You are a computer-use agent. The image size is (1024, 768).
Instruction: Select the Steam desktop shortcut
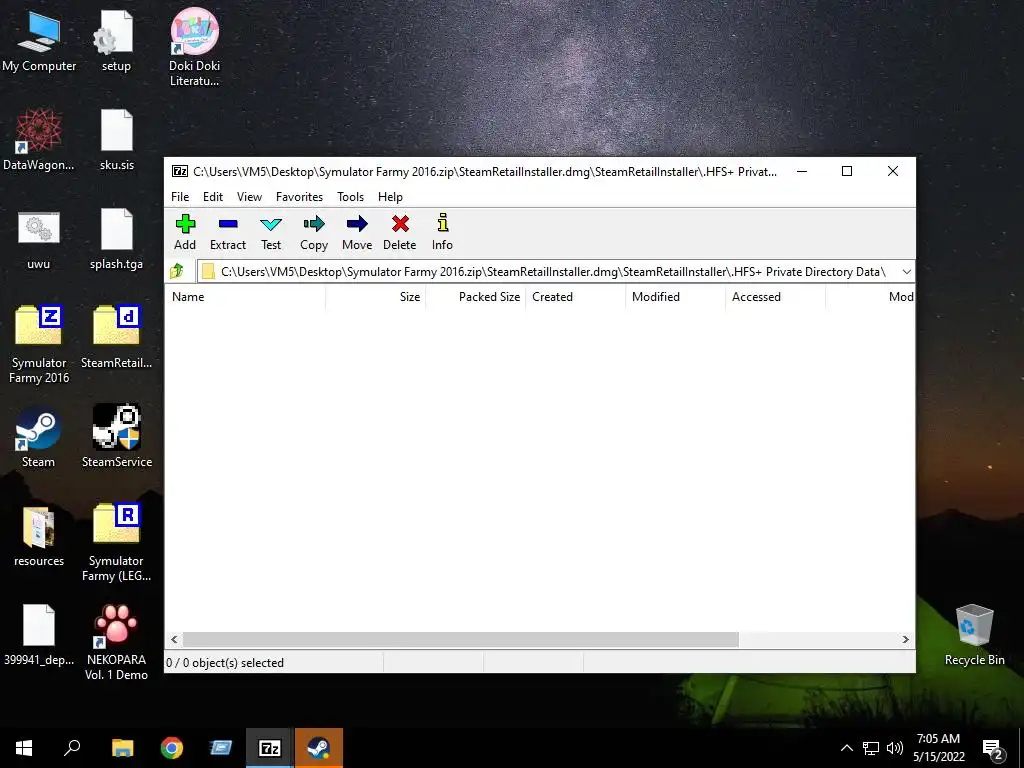[x=39, y=436]
